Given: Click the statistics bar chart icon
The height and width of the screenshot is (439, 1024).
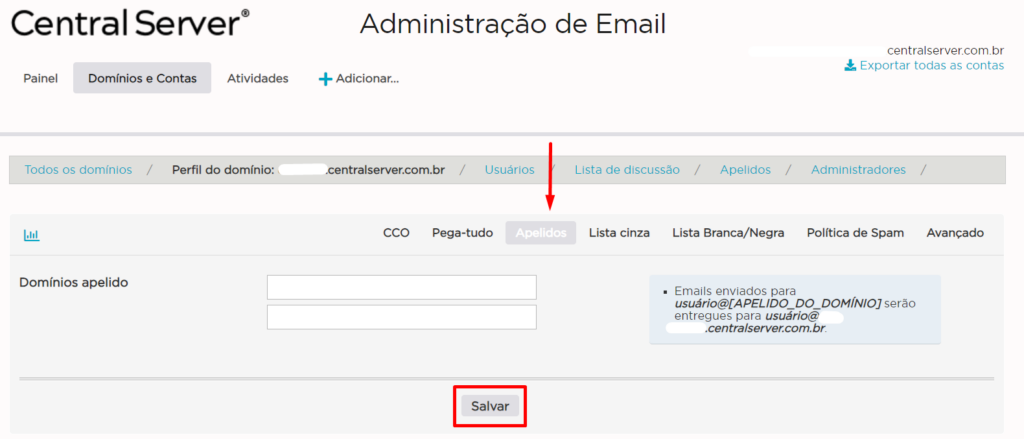Looking at the screenshot, I should click(x=31, y=235).
